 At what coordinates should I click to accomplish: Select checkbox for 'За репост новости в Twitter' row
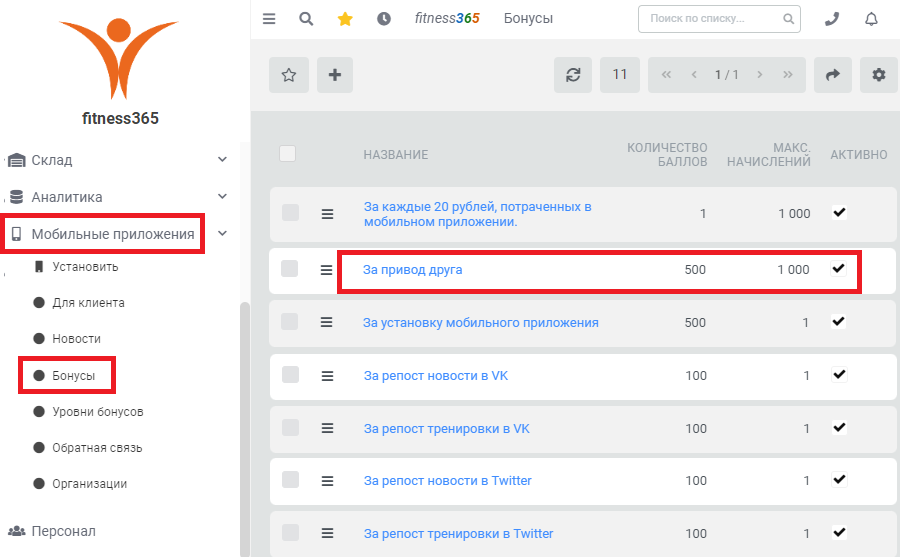[x=290, y=479]
